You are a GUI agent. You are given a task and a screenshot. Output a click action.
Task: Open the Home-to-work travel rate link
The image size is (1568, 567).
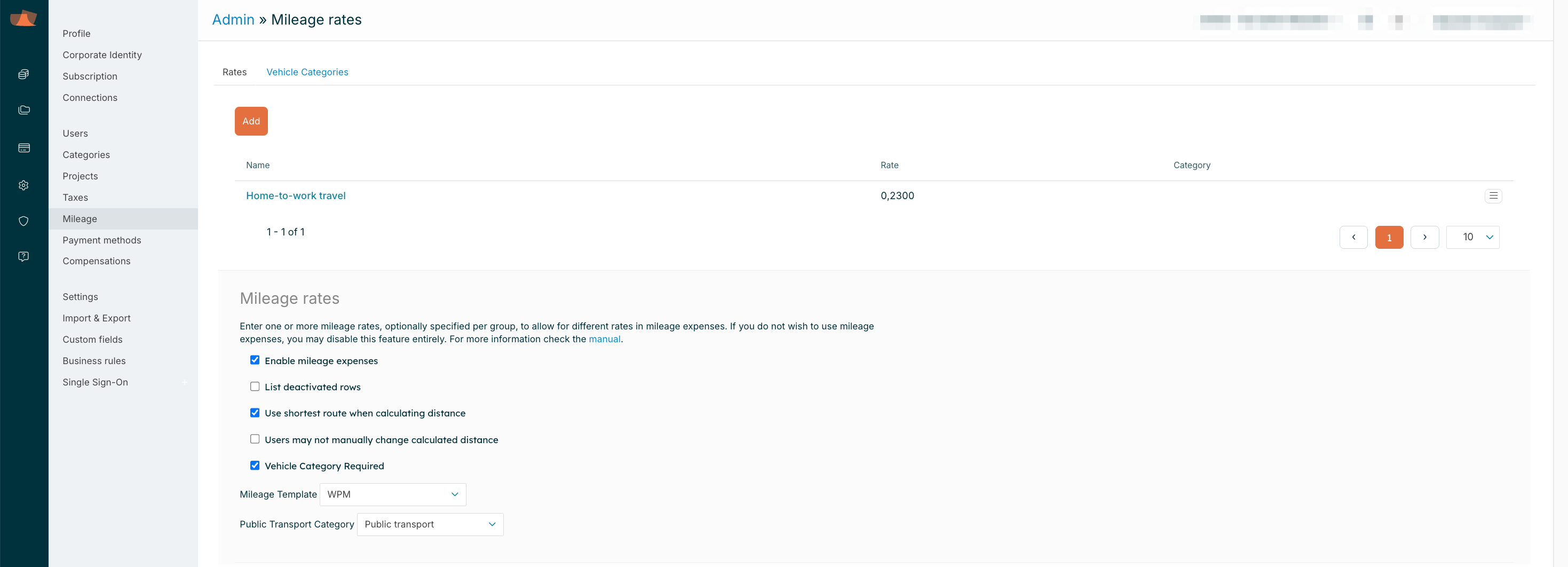(295, 195)
